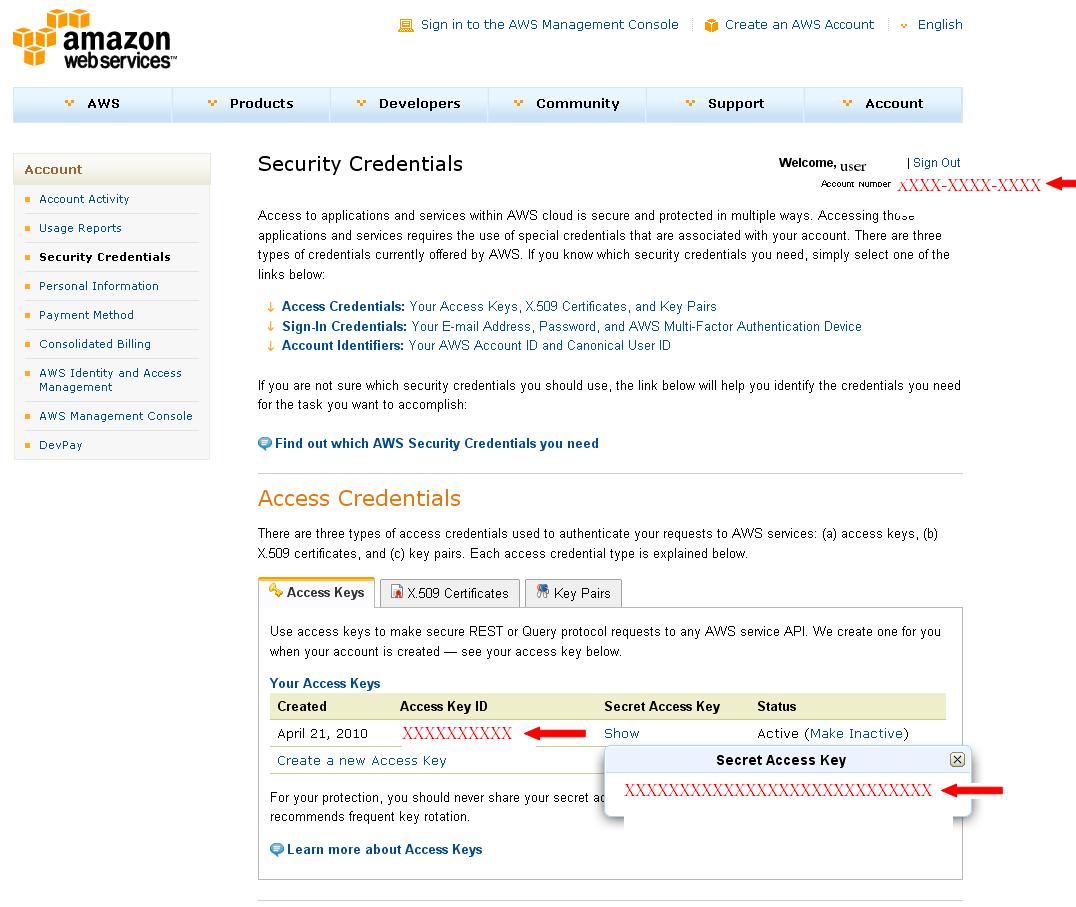Click the console sign-in monitor icon

(x=405, y=25)
